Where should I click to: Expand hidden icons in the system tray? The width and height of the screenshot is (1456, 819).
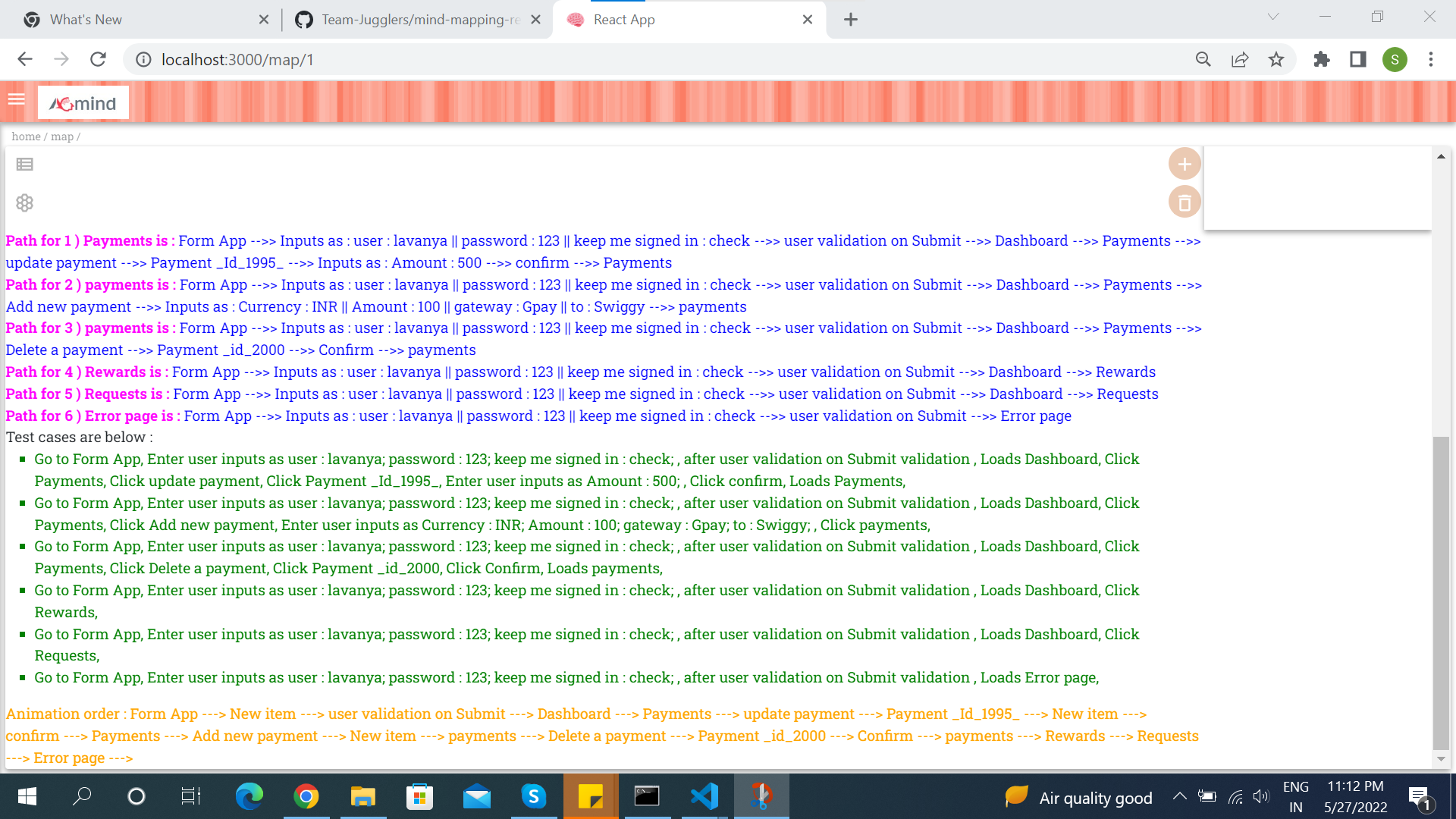1180,796
